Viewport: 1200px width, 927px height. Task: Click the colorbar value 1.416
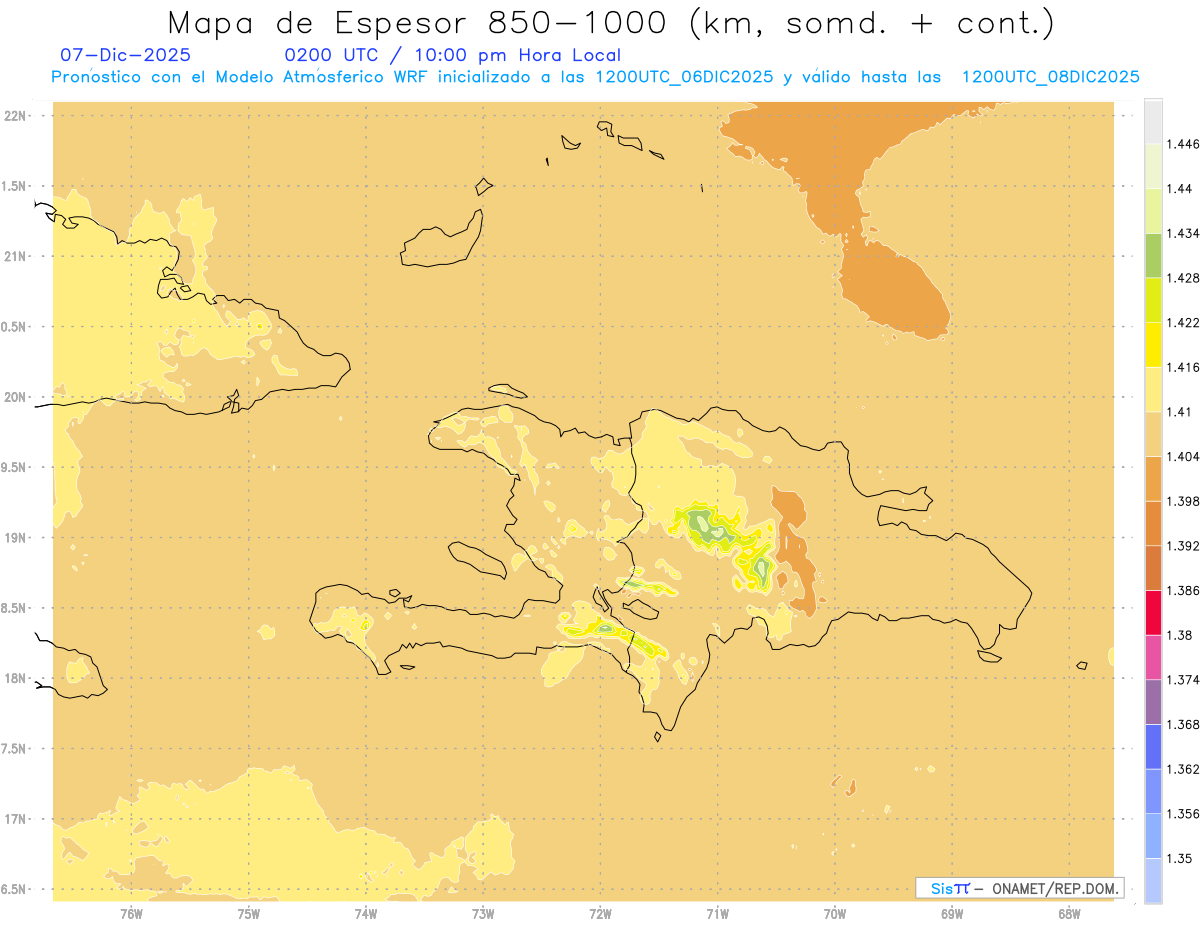[x=1184, y=367]
